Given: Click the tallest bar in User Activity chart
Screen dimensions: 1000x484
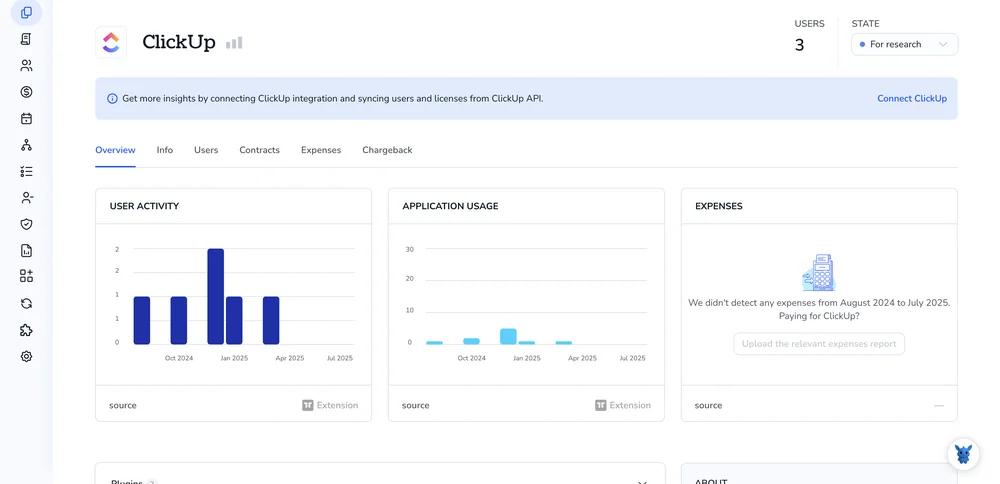Looking at the screenshot, I should 216,297.
